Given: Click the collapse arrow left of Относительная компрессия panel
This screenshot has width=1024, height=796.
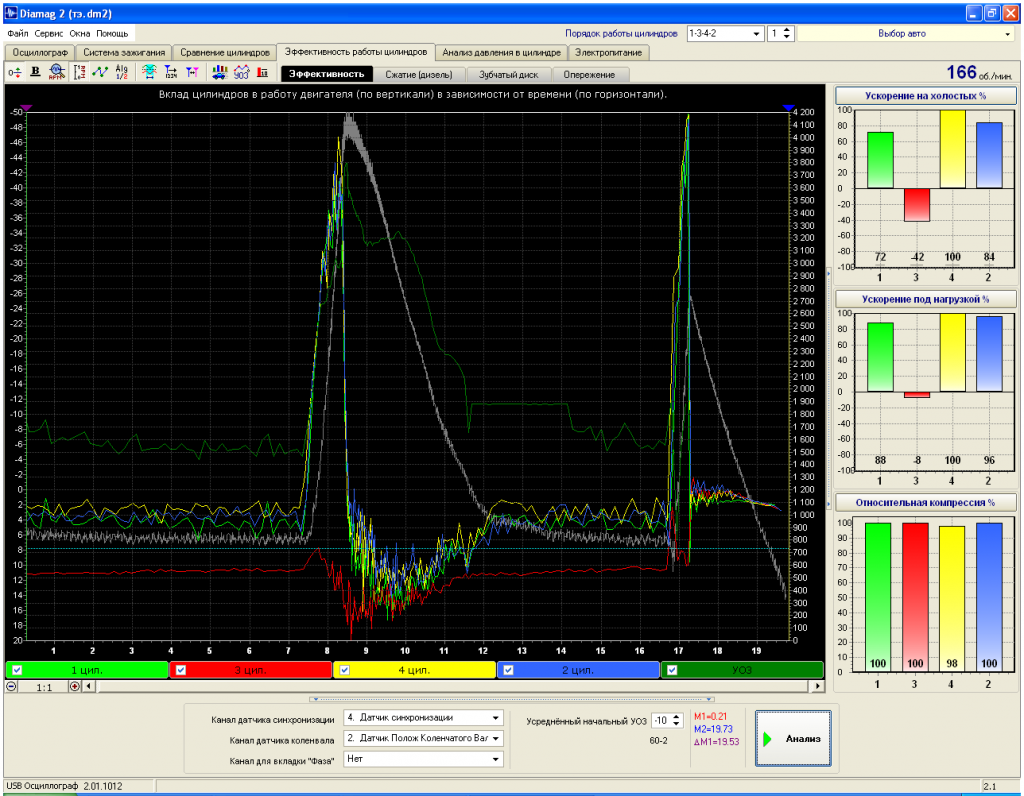Looking at the screenshot, I should (829, 503).
